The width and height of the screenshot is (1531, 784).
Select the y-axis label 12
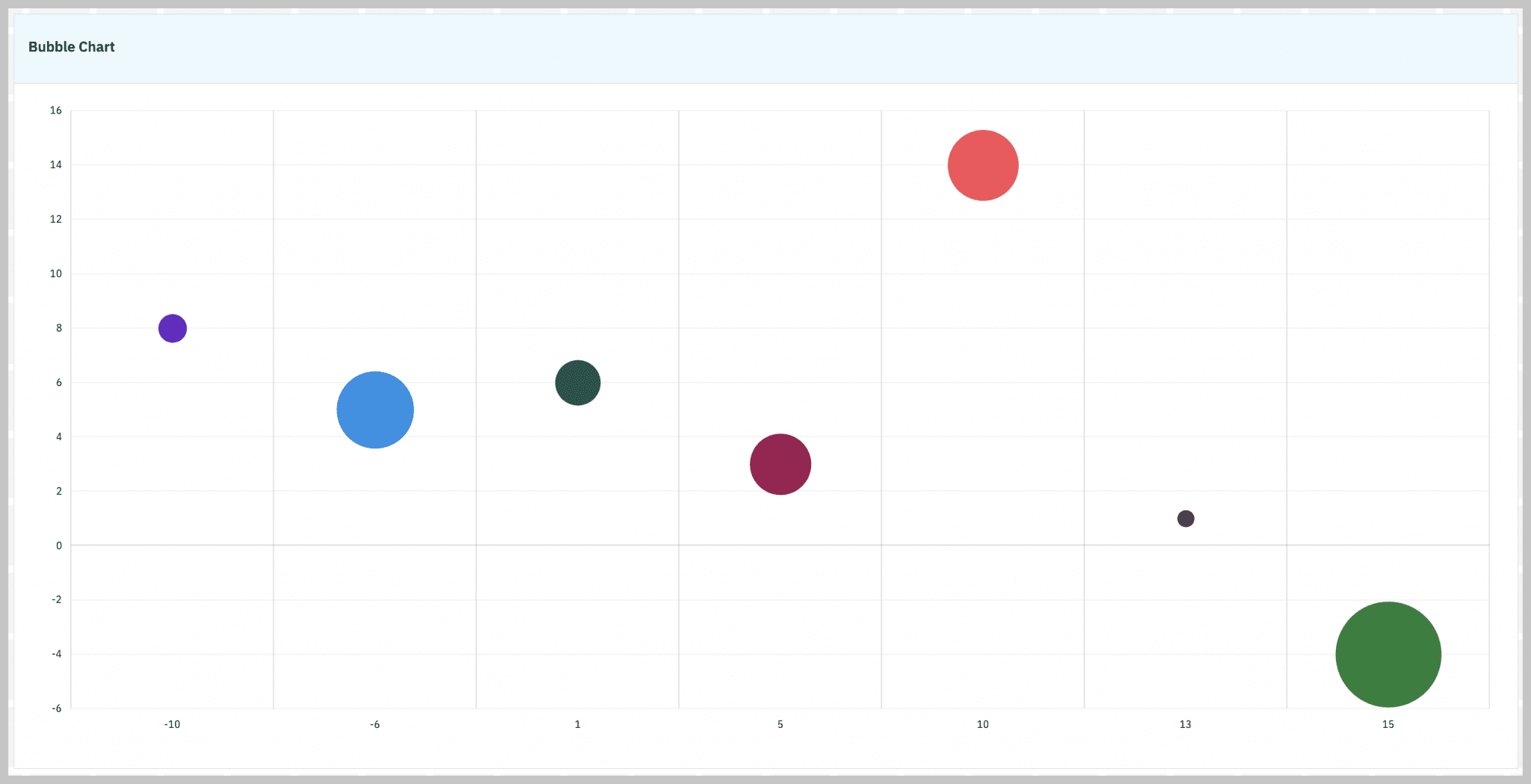click(x=56, y=219)
